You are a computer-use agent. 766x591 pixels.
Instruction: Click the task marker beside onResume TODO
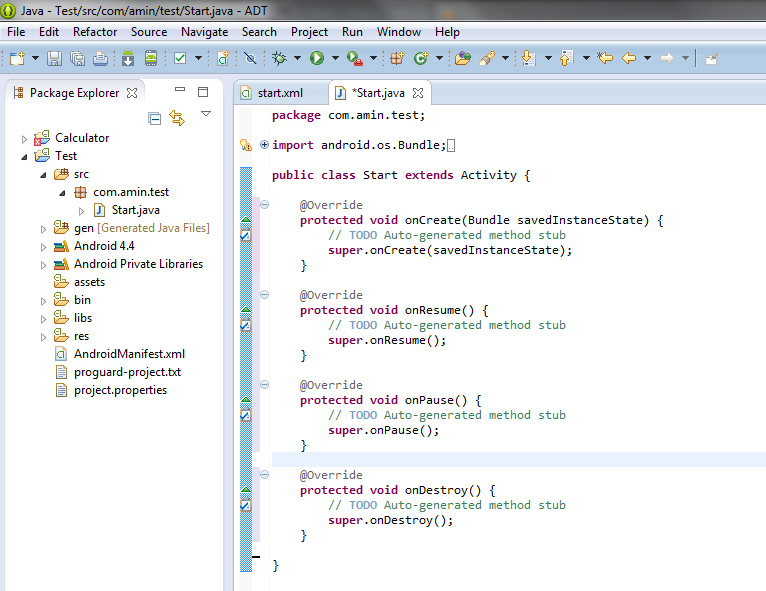tap(246, 325)
